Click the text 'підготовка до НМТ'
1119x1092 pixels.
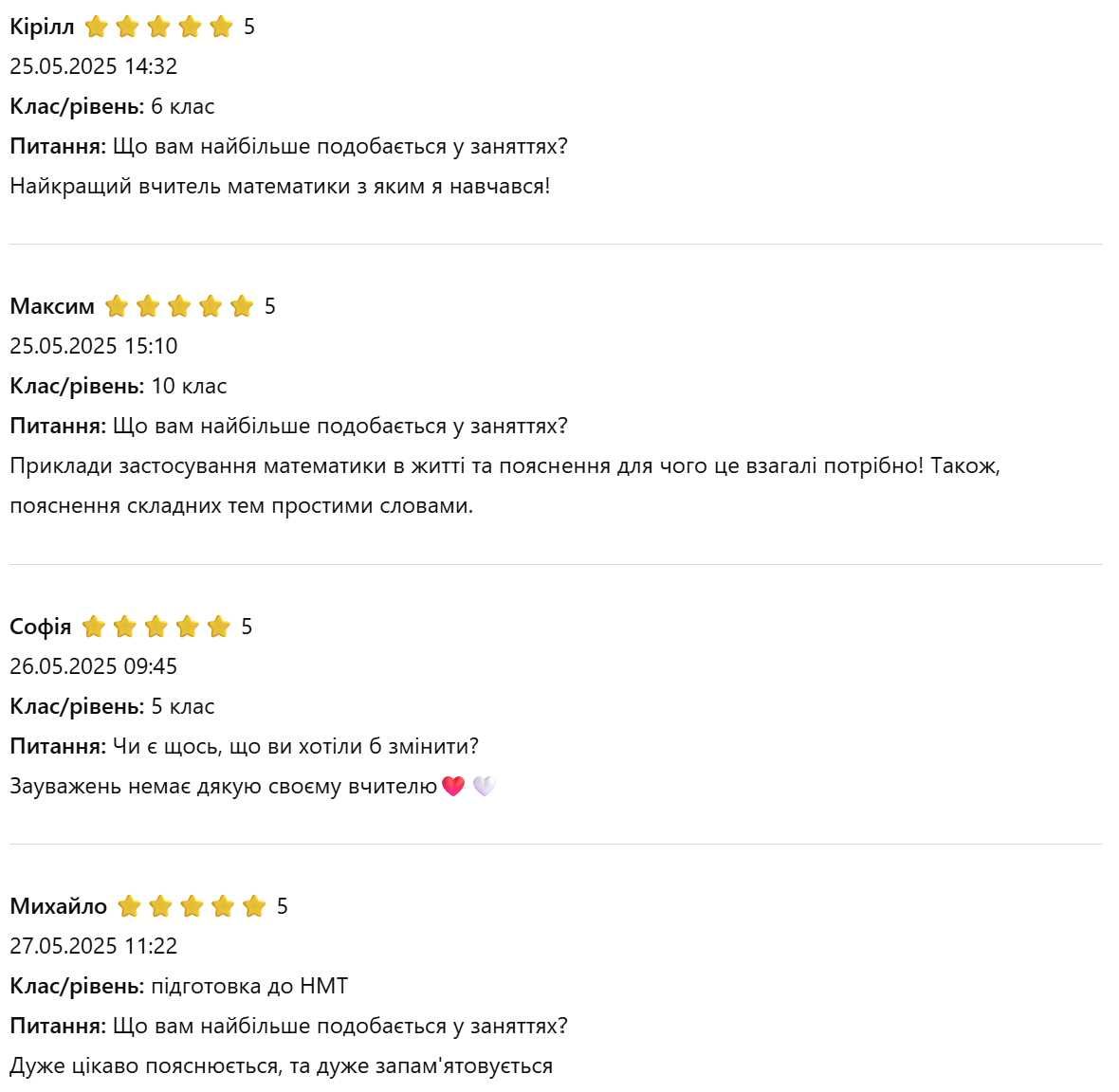pos(249,986)
